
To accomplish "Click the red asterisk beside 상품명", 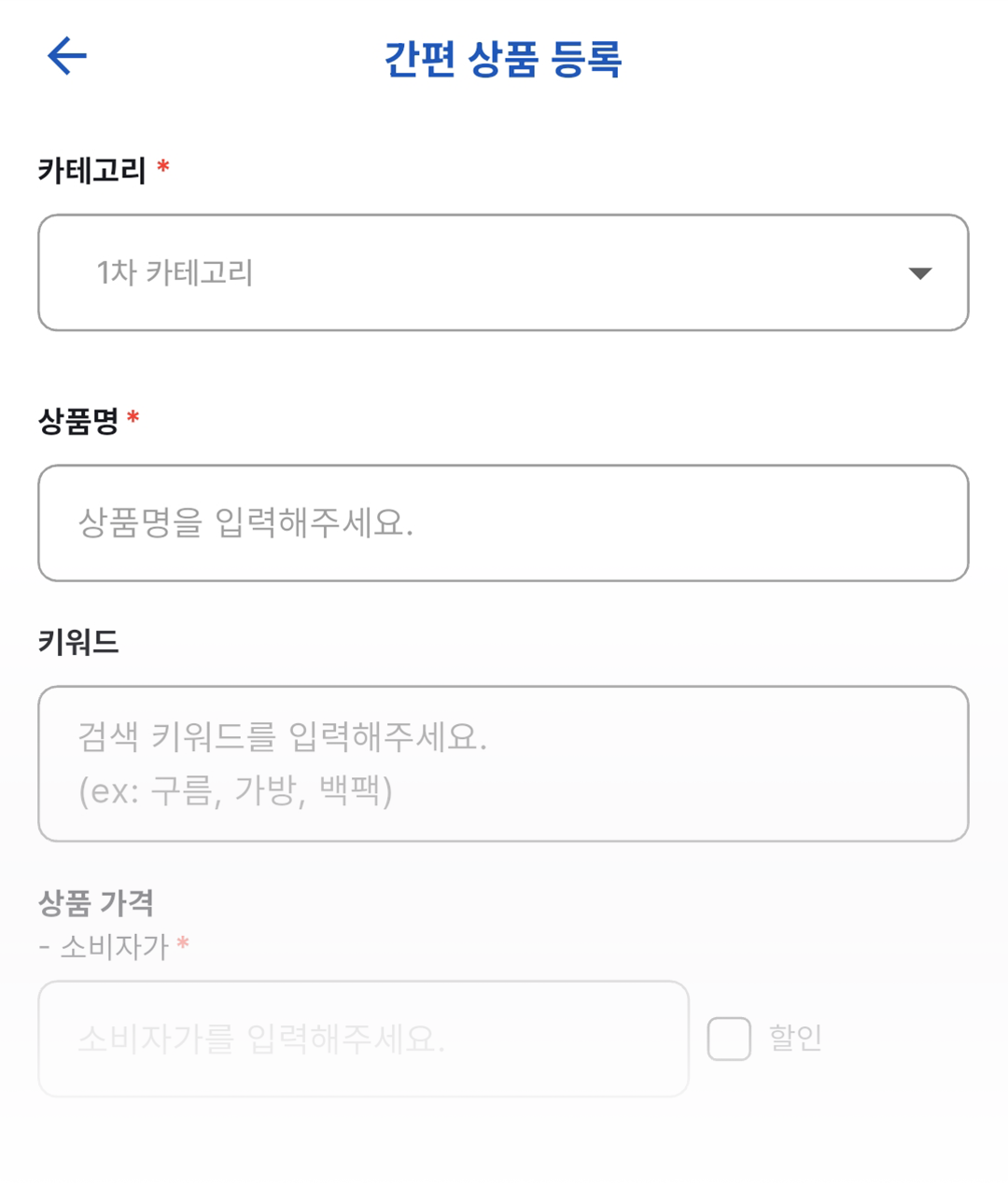I will point(133,418).
